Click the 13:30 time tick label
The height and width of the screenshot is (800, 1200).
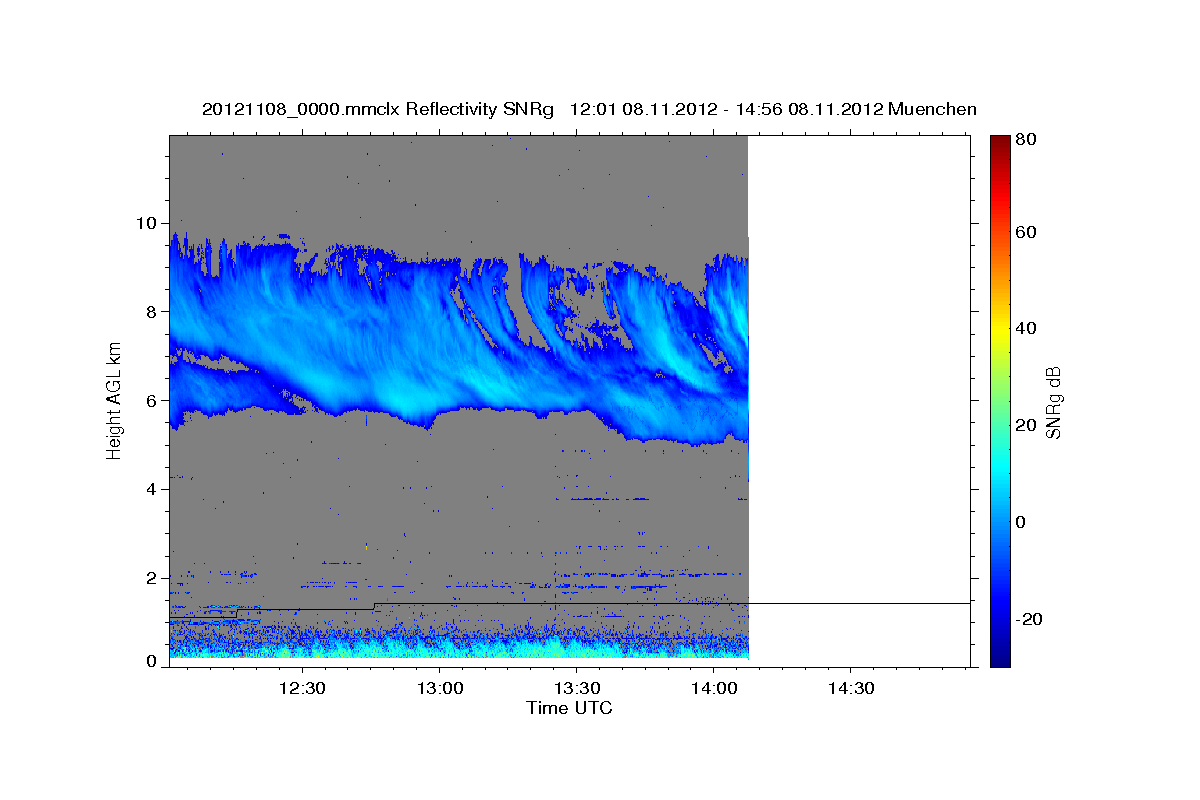(576, 688)
